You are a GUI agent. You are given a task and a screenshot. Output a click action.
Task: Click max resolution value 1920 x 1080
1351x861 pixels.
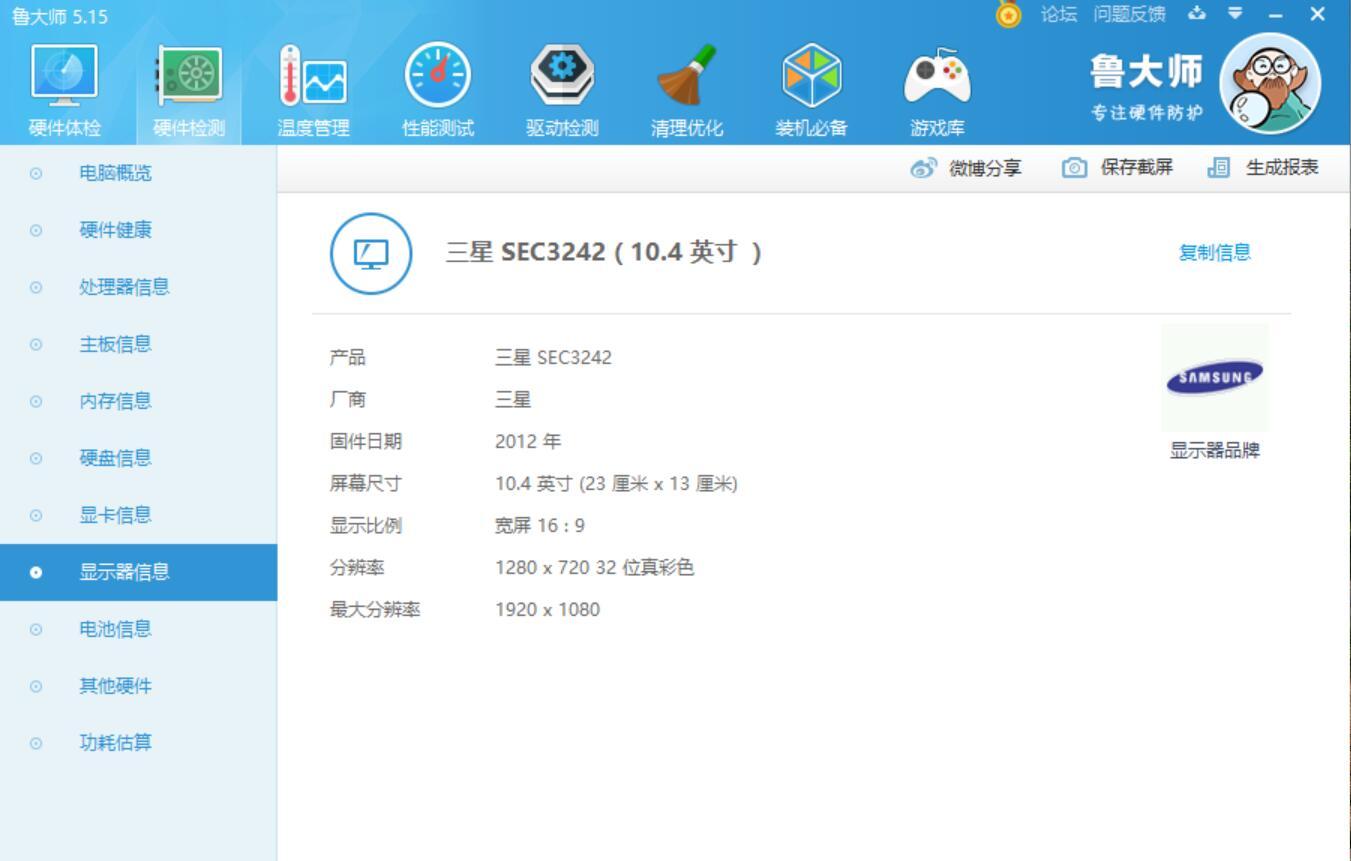tap(547, 610)
